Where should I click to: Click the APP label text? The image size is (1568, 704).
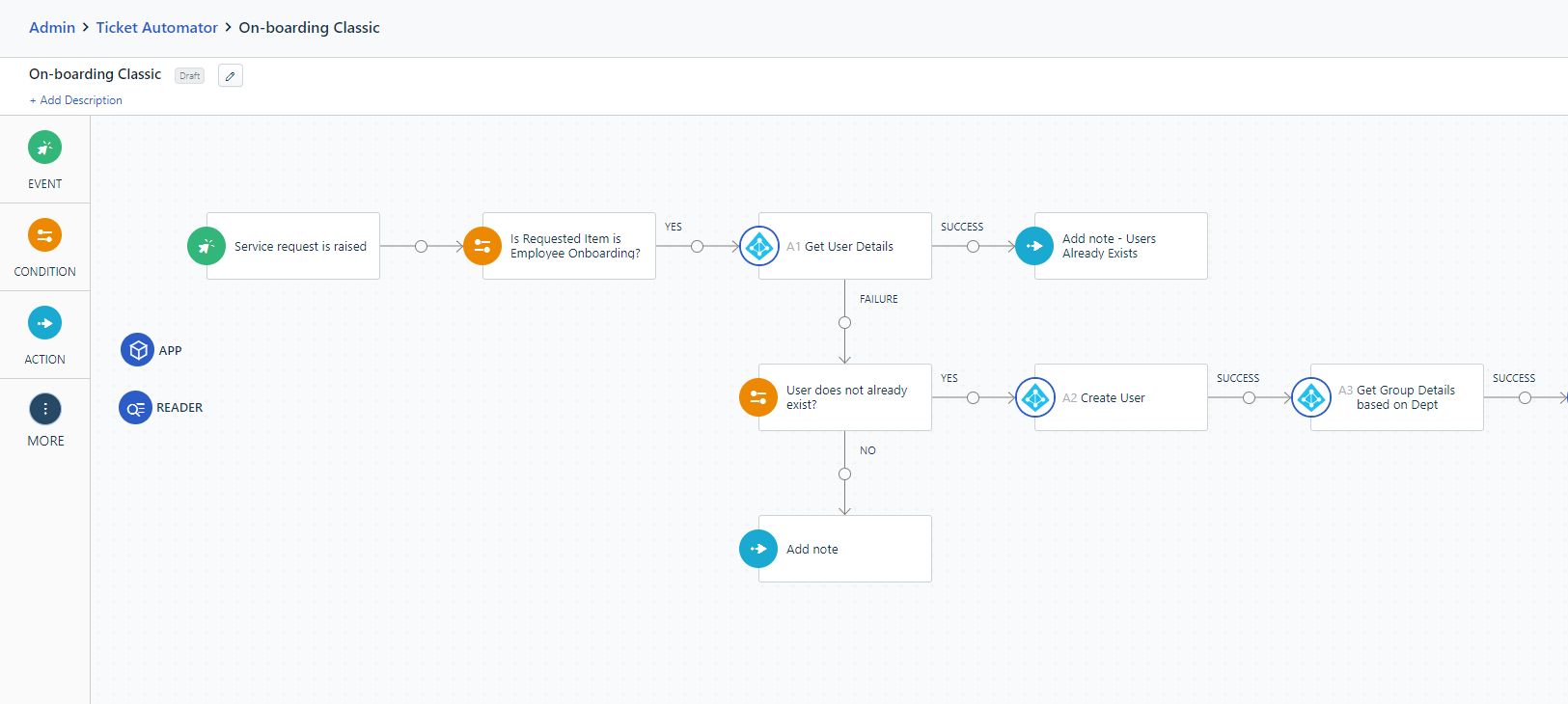click(x=171, y=351)
